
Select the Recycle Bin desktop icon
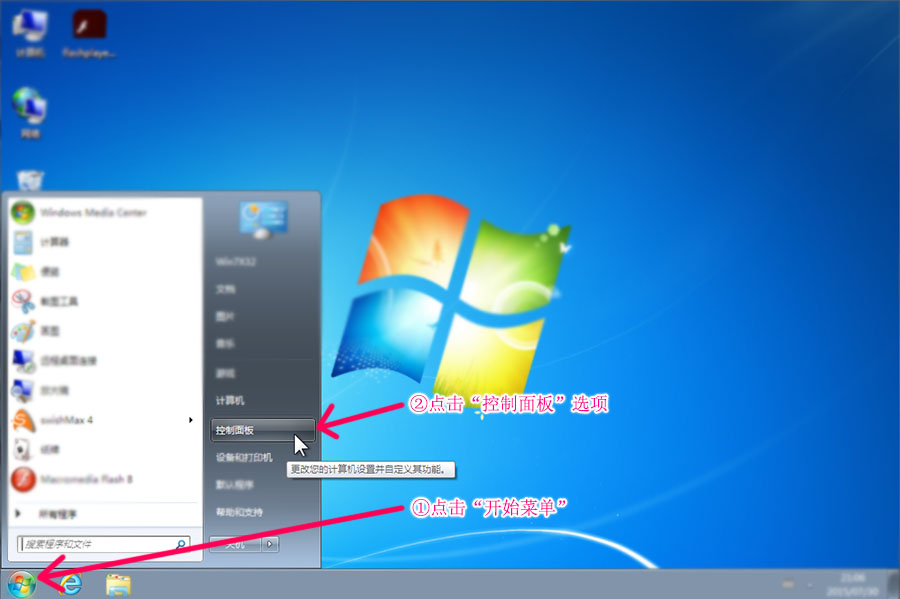point(30,181)
